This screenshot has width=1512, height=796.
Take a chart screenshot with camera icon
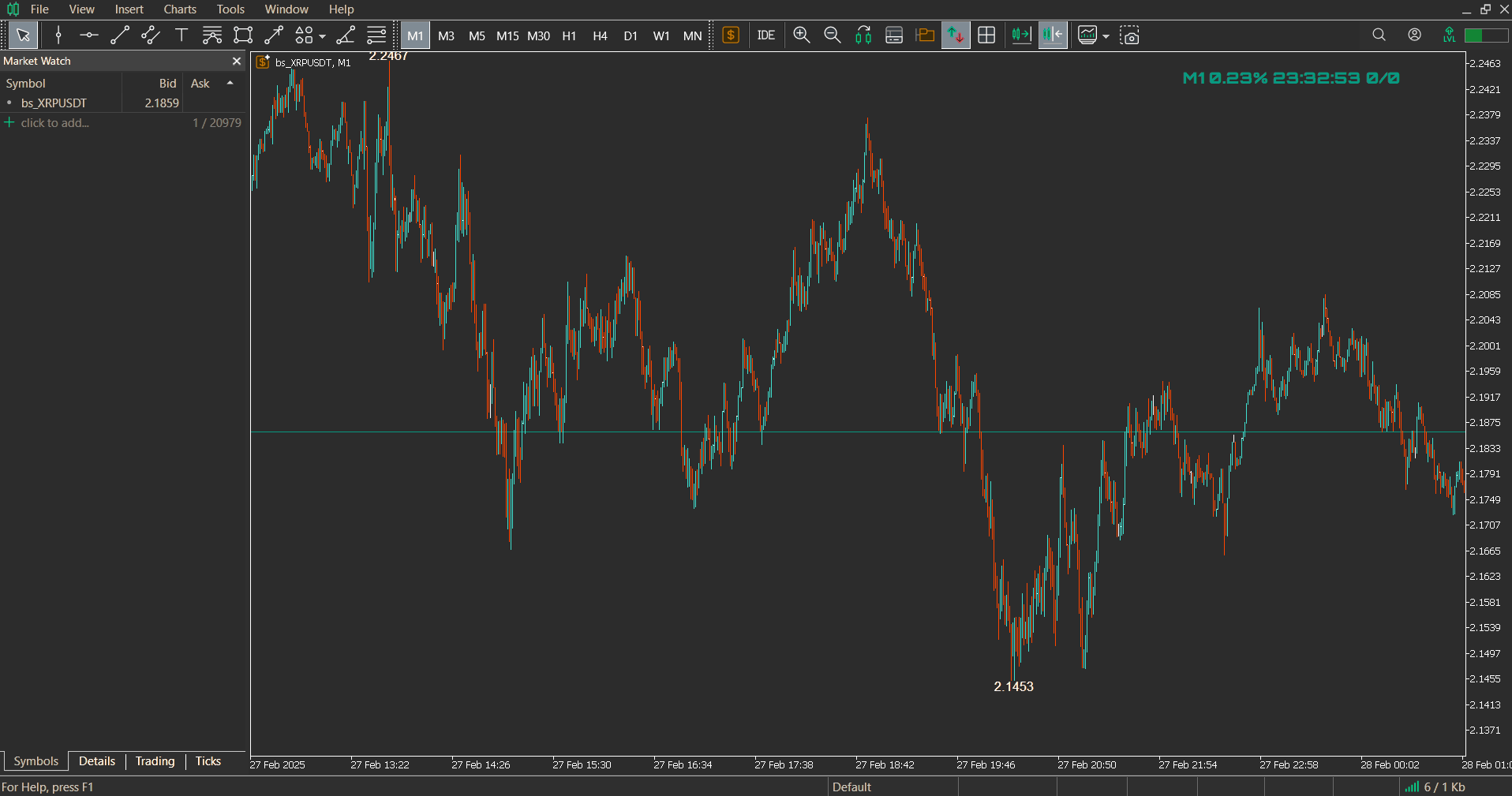(x=1130, y=36)
